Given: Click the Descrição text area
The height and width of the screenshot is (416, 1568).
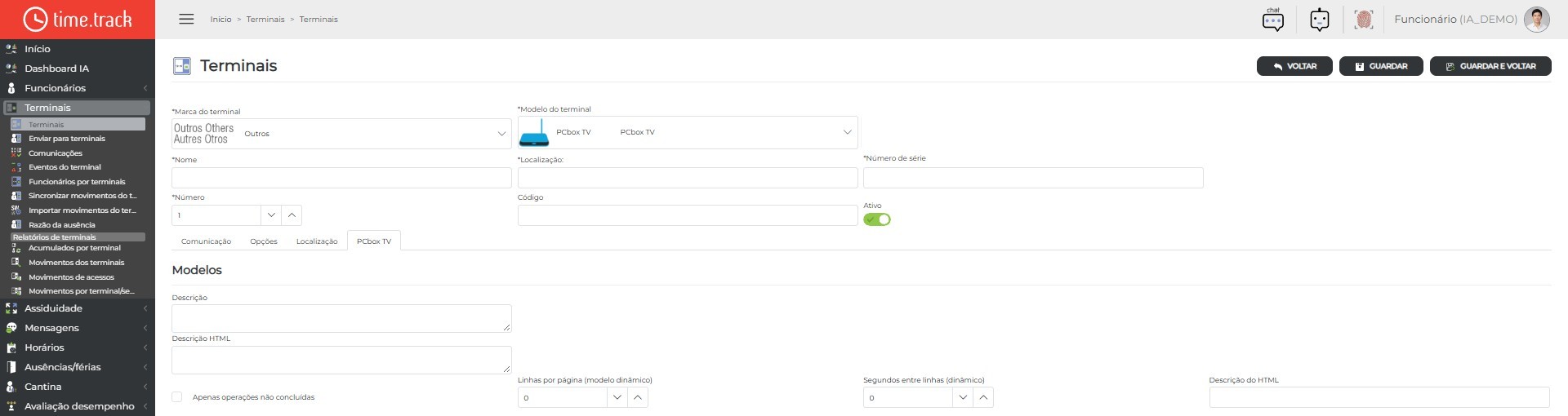Looking at the screenshot, I should pyautogui.click(x=341, y=318).
